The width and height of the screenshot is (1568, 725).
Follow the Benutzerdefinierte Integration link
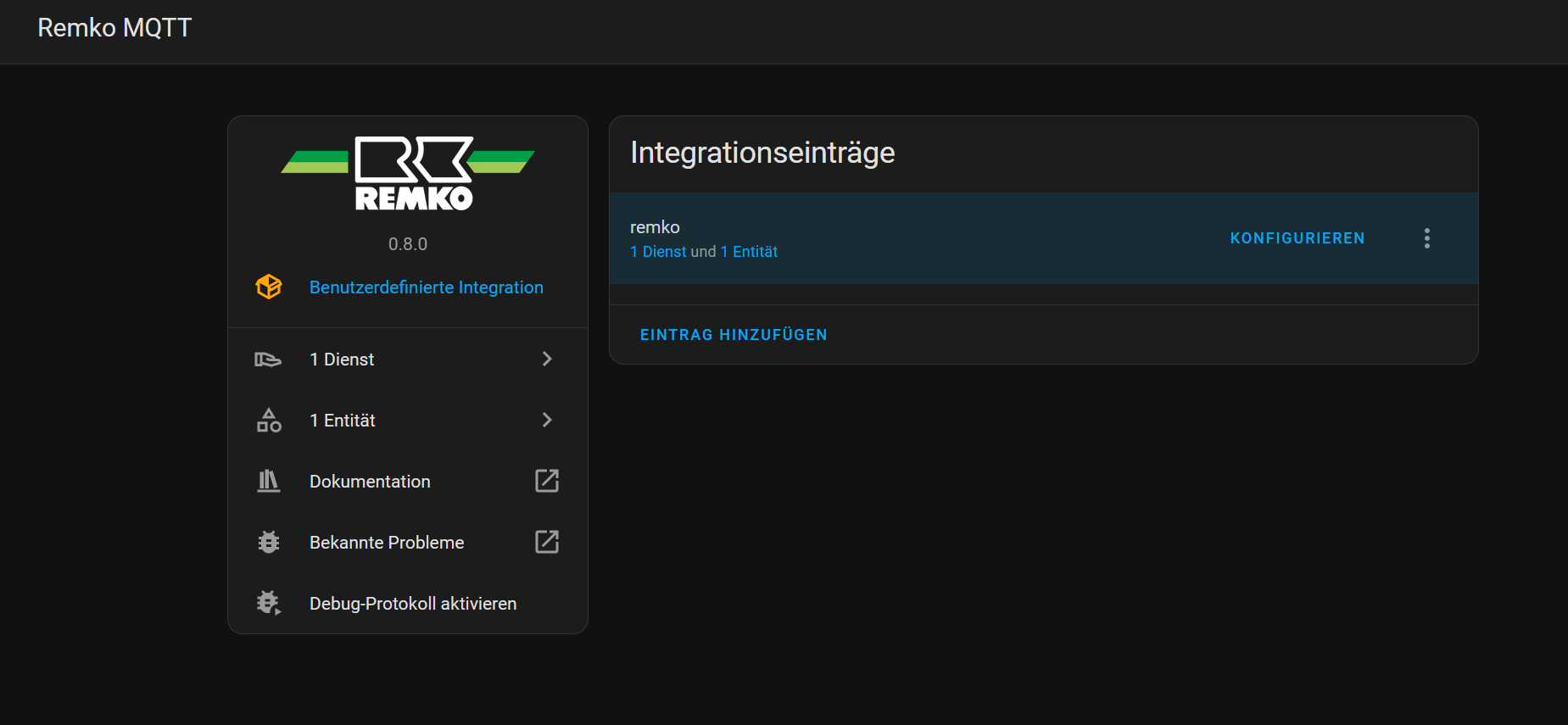(x=426, y=287)
